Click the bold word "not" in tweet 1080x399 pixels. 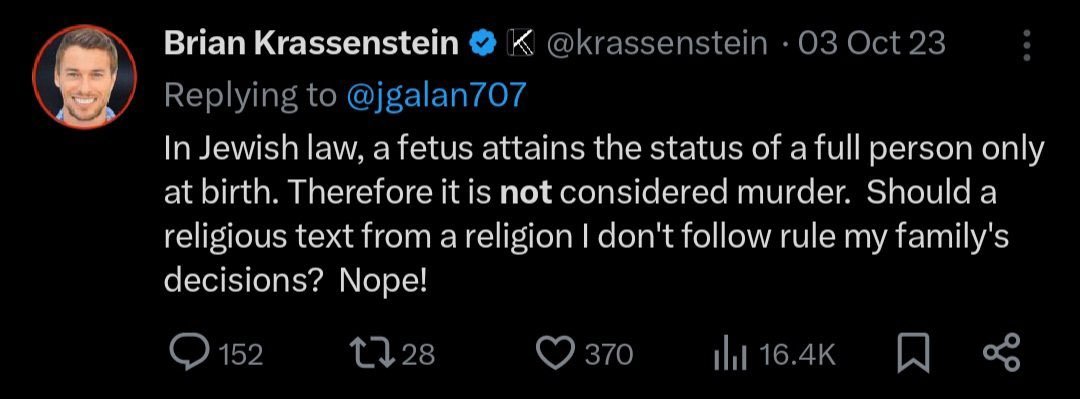point(527,194)
